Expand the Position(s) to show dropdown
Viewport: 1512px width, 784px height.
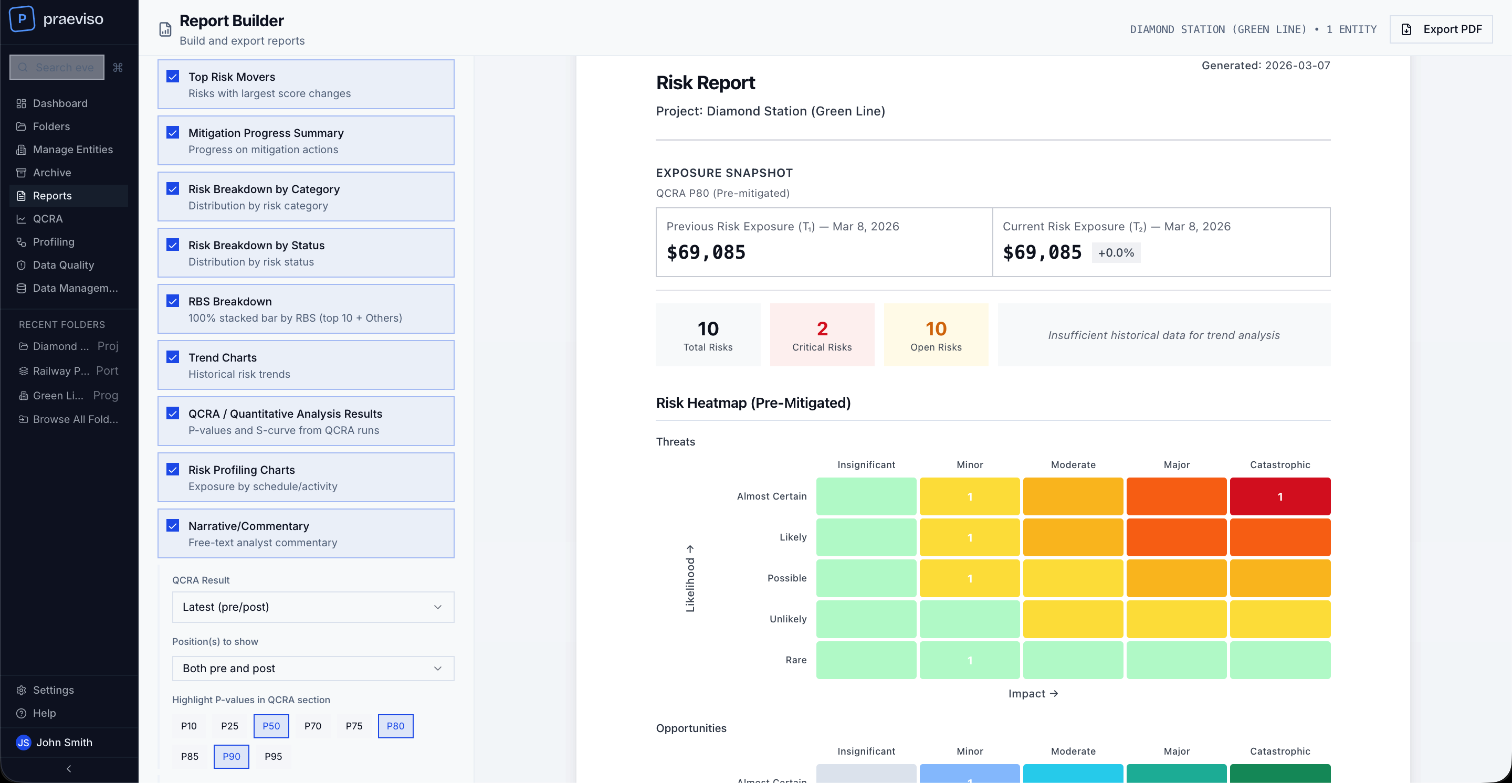point(312,669)
